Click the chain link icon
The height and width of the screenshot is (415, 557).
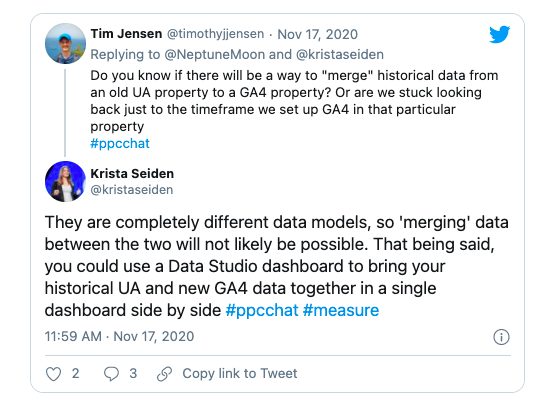point(164,374)
